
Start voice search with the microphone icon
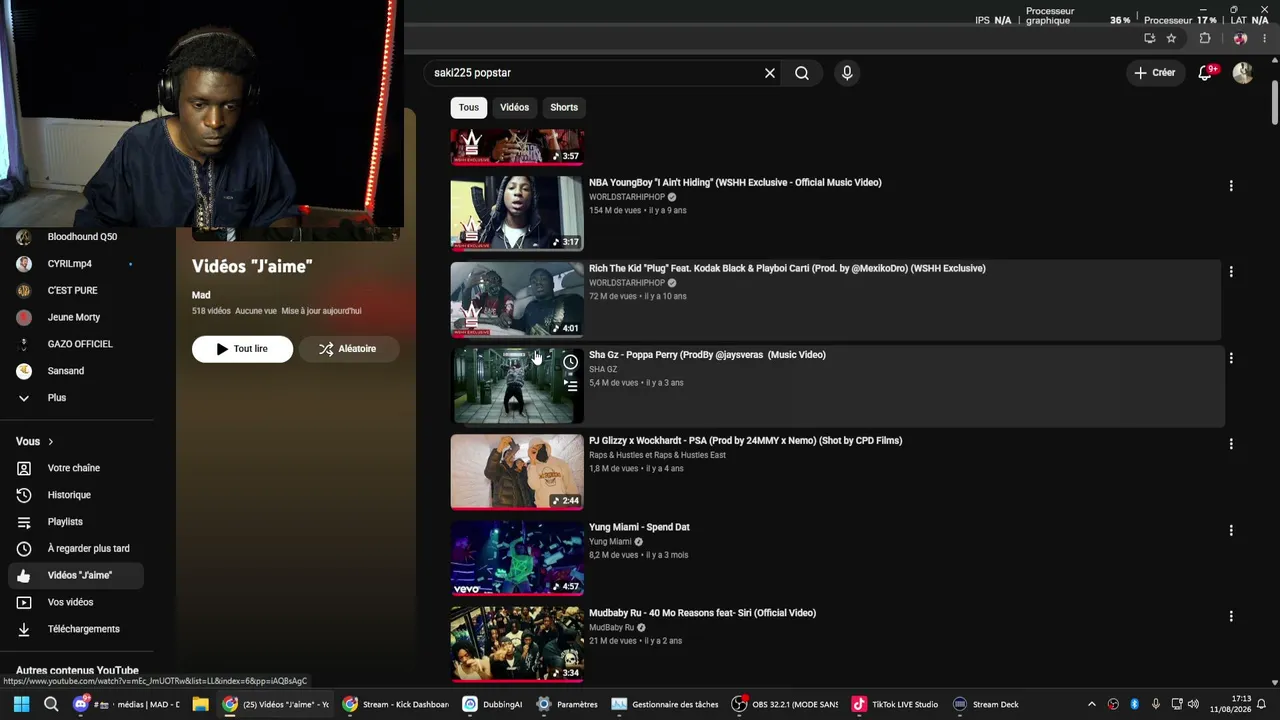coord(847,73)
